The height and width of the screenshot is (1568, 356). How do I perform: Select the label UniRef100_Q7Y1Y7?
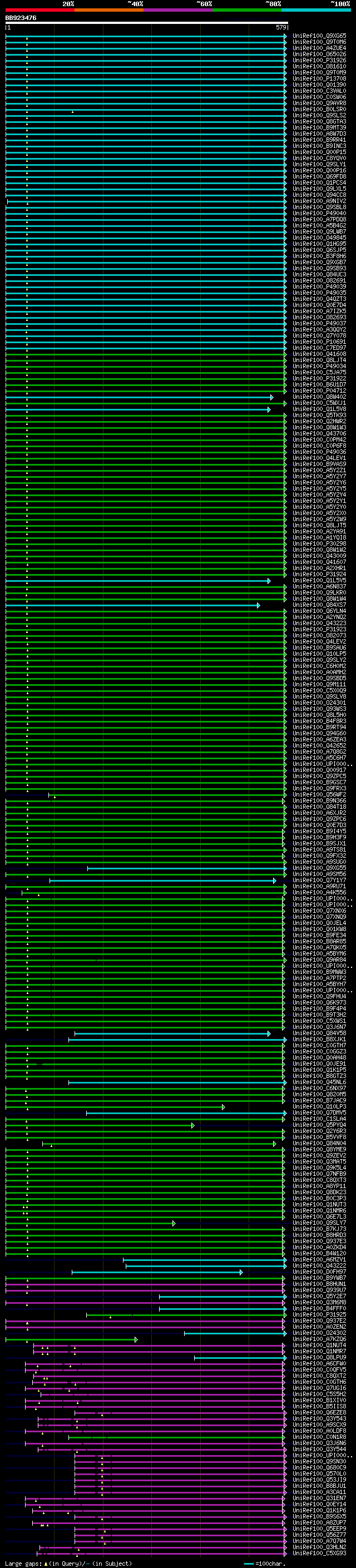point(319,880)
